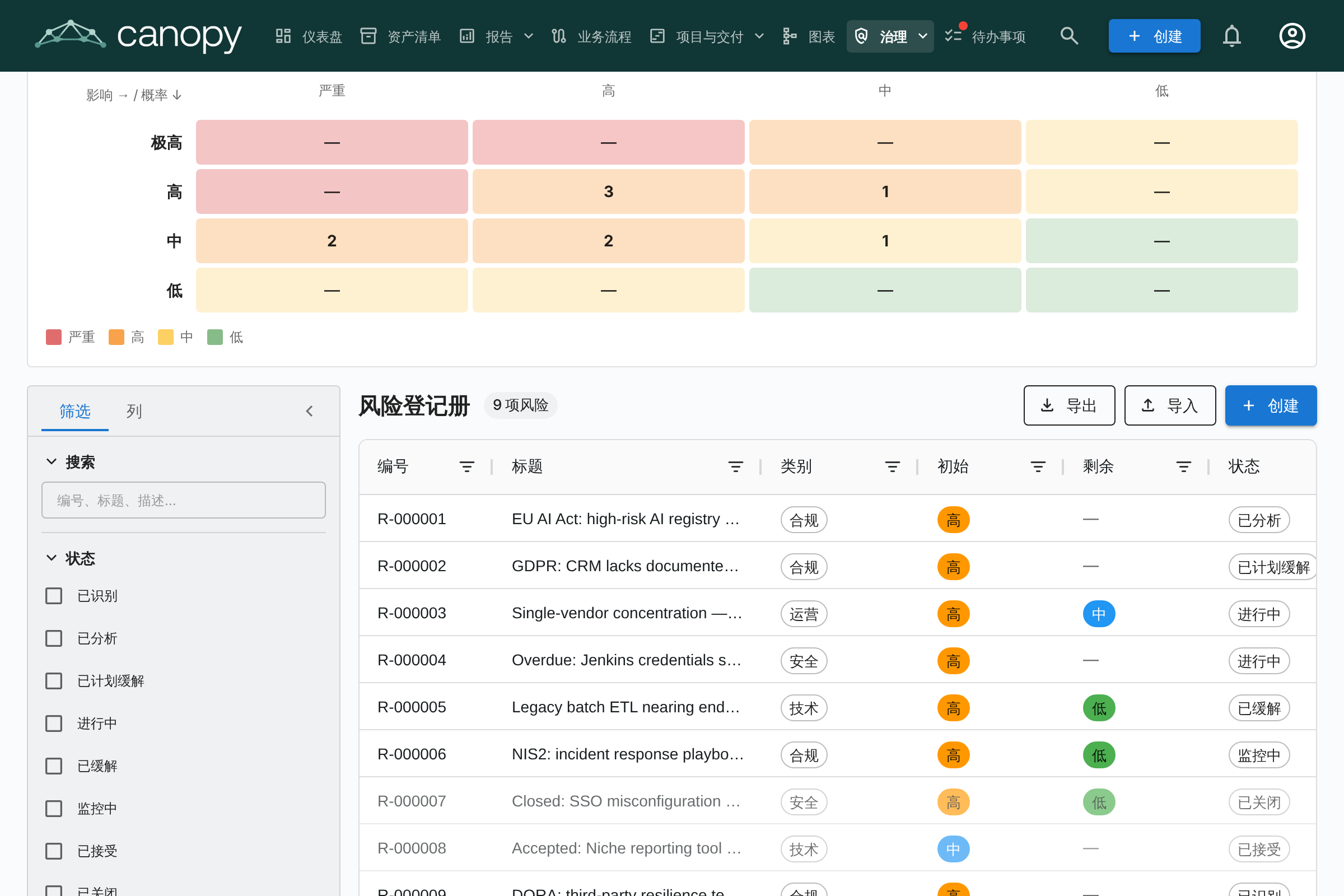Click the 状态 column header
Image resolution: width=1344 pixels, height=896 pixels.
(1243, 467)
